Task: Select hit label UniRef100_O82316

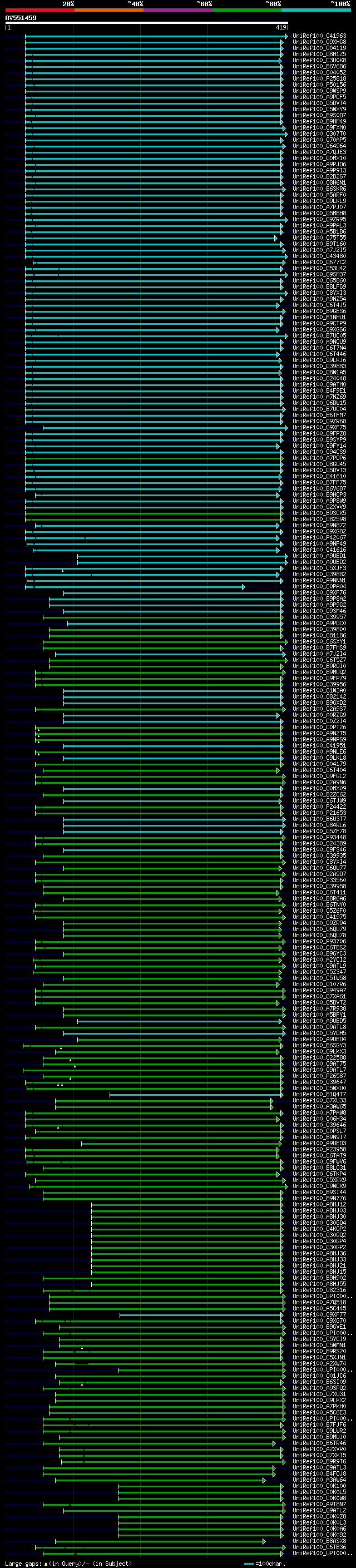Action: (x=319, y=1290)
